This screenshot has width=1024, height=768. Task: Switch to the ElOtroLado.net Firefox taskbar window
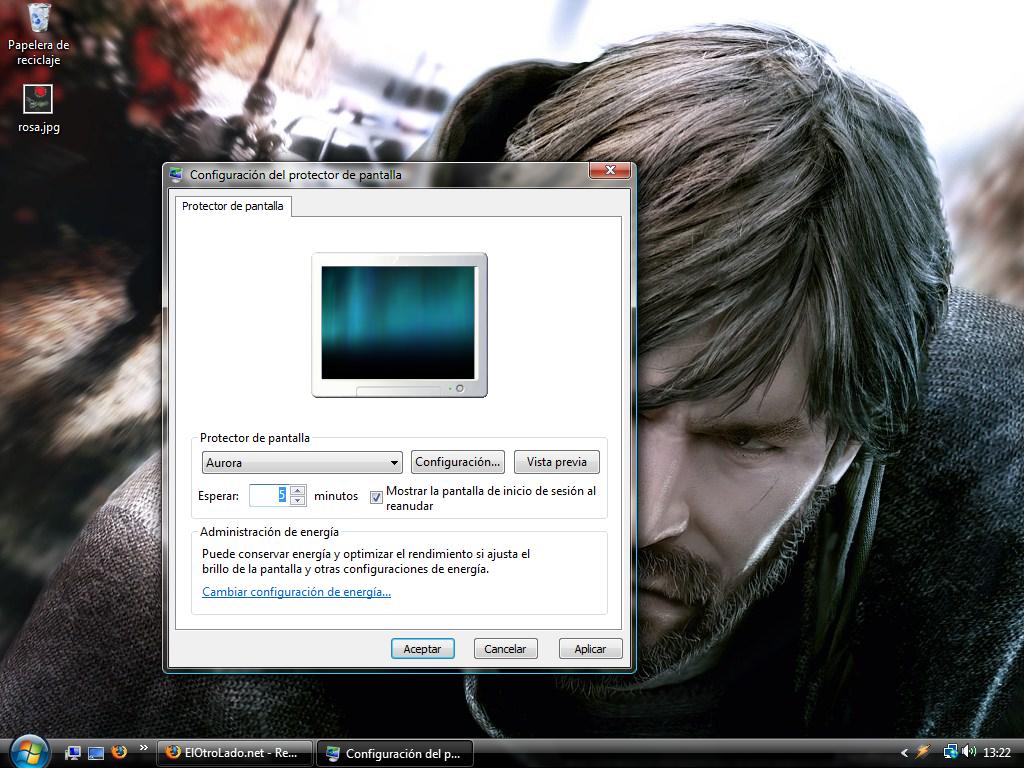234,753
